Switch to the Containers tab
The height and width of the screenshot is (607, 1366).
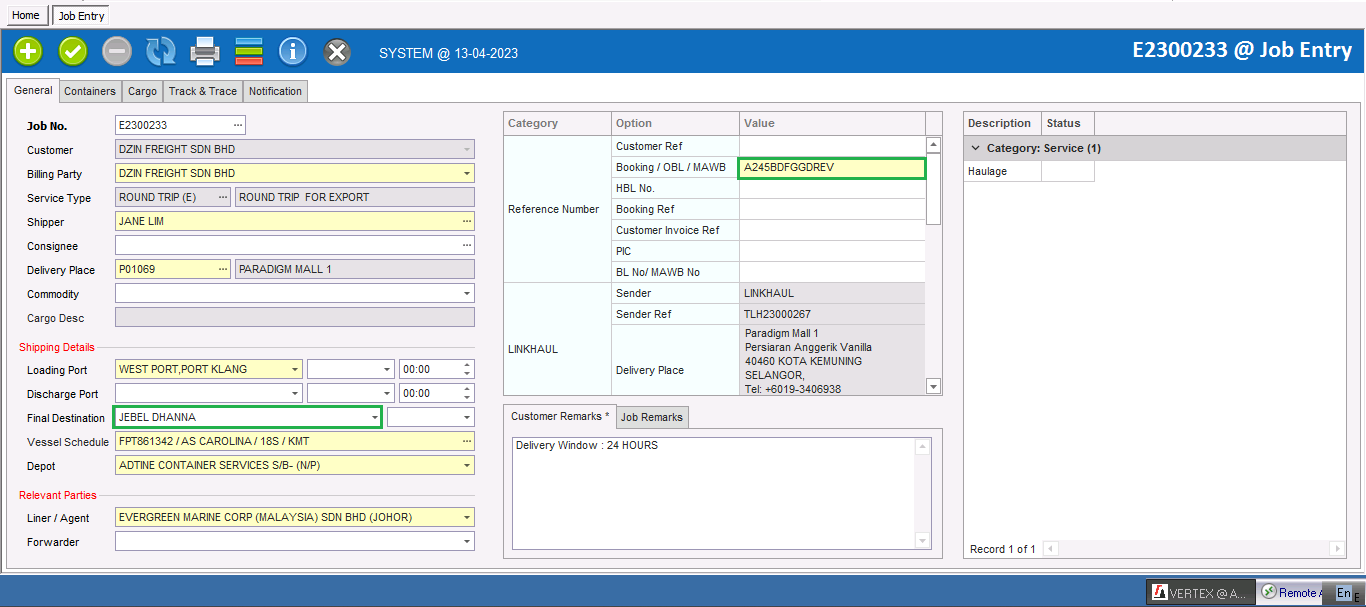click(90, 91)
